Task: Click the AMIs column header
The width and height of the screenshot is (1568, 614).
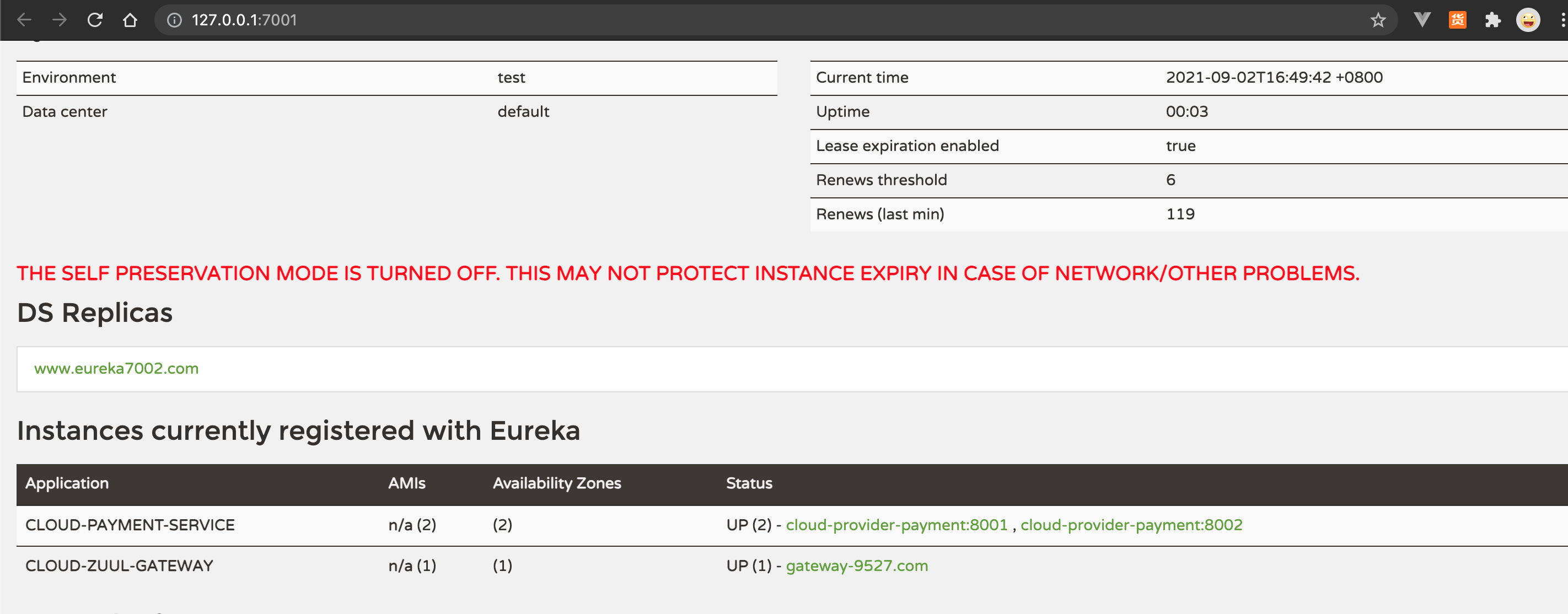Action: [406, 483]
